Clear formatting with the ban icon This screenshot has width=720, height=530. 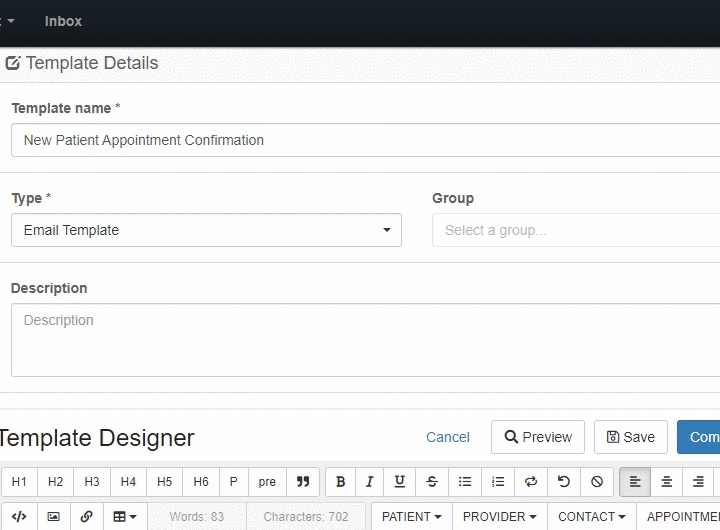coord(597,482)
